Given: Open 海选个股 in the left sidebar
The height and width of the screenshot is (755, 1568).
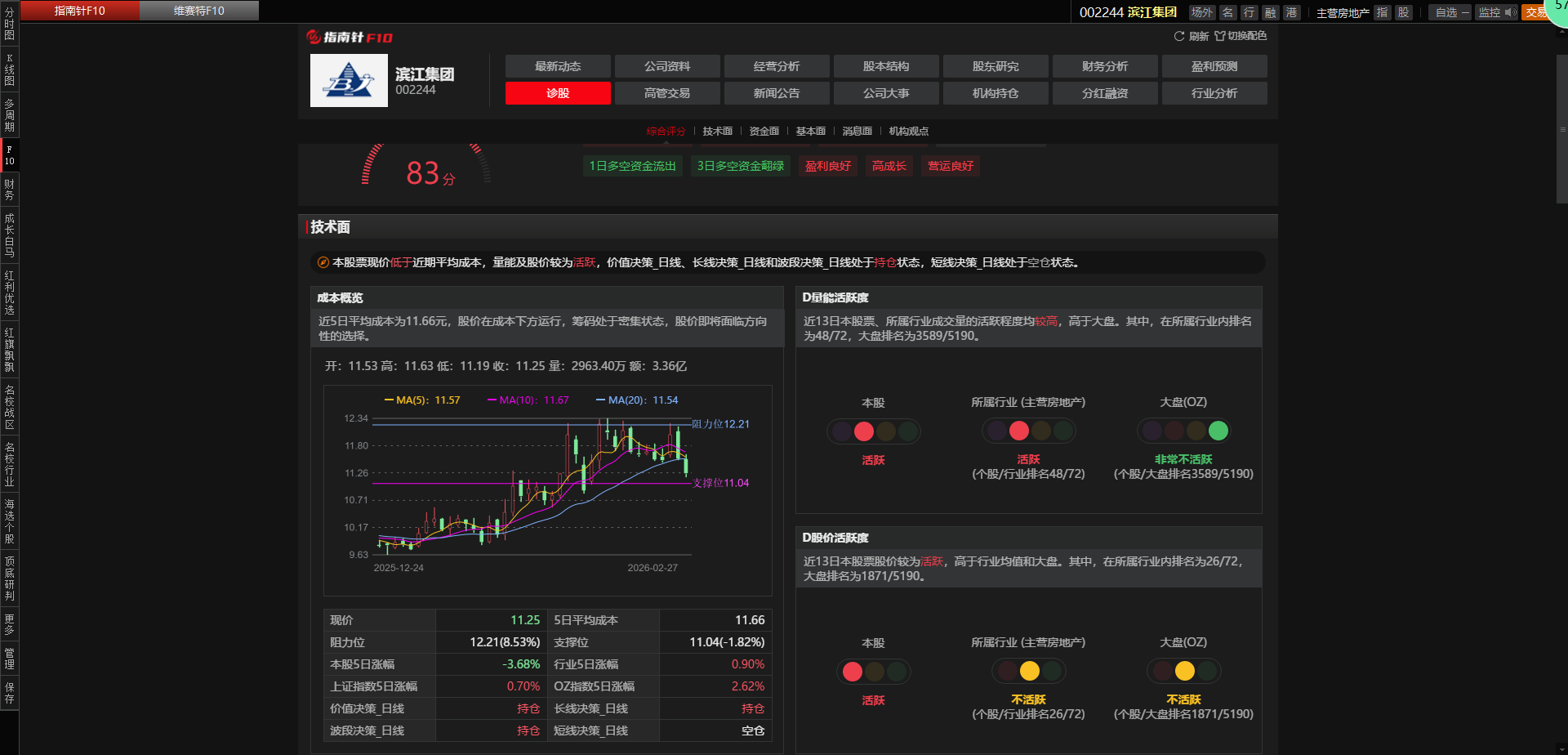Looking at the screenshot, I should coord(9,521).
